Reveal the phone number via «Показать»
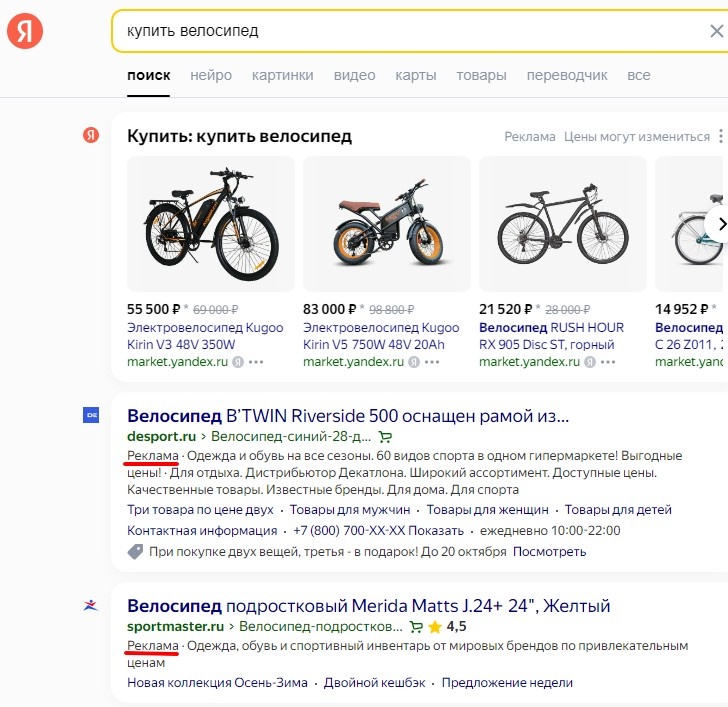This screenshot has width=728, height=707. click(436, 530)
